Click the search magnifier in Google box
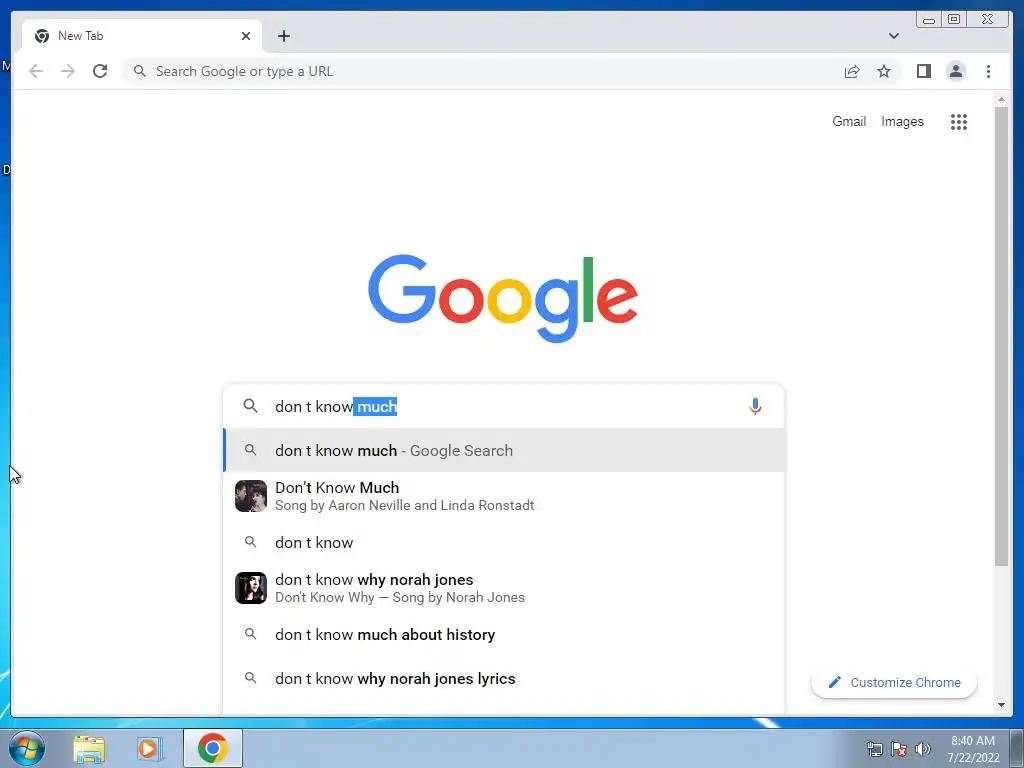The height and width of the screenshot is (768, 1024). [x=250, y=406]
